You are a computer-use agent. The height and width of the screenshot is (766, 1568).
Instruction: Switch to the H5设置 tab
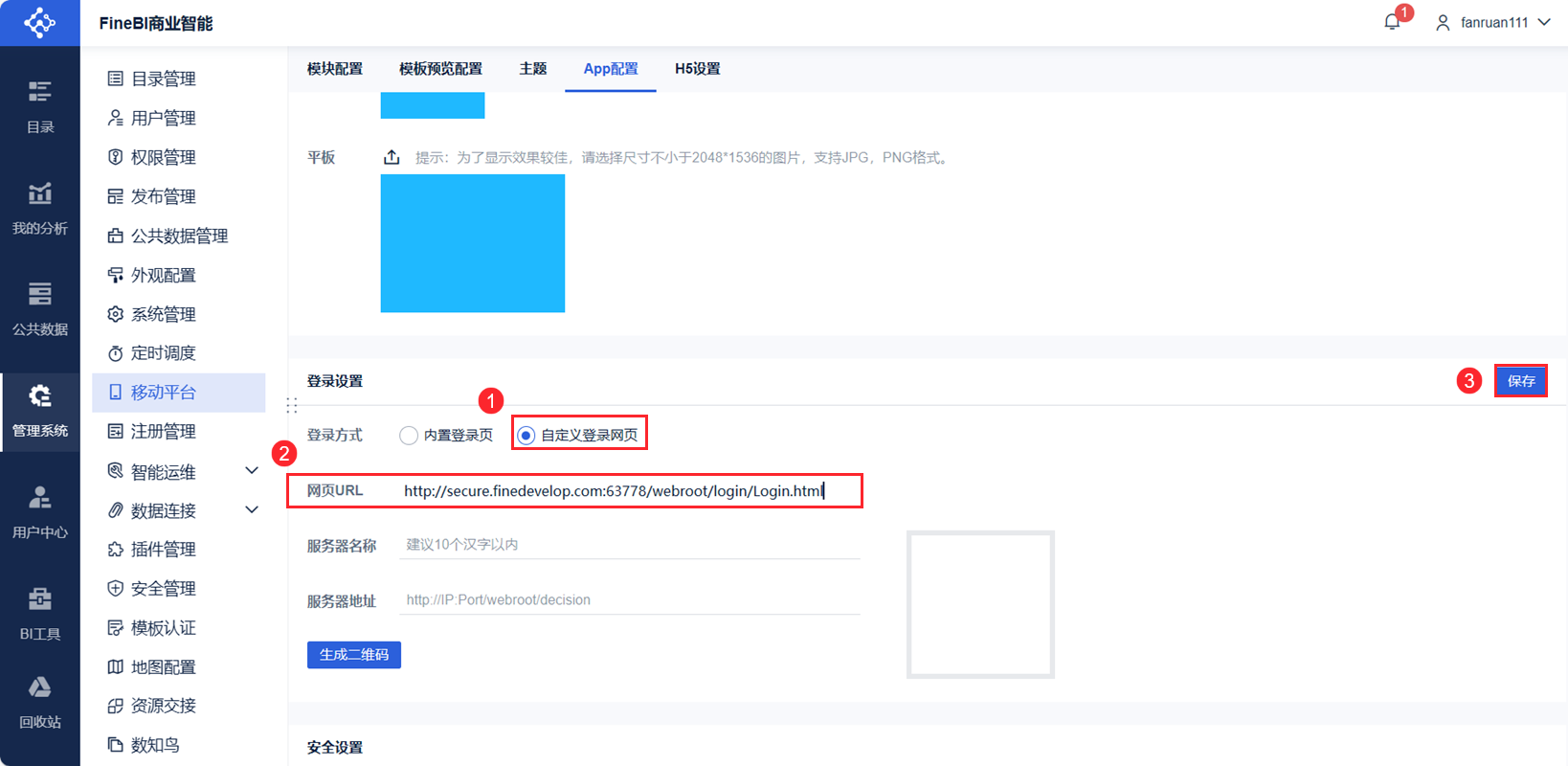(698, 69)
